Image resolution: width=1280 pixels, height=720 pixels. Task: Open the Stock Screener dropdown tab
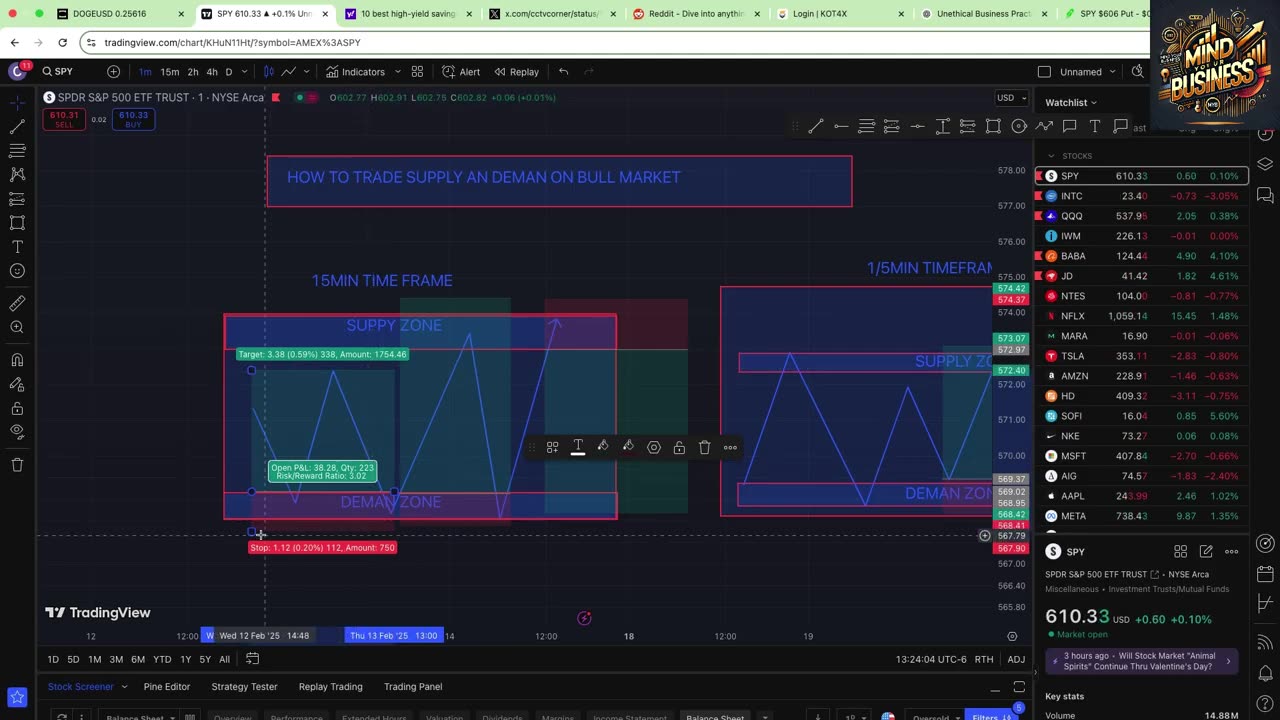click(x=88, y=687)
